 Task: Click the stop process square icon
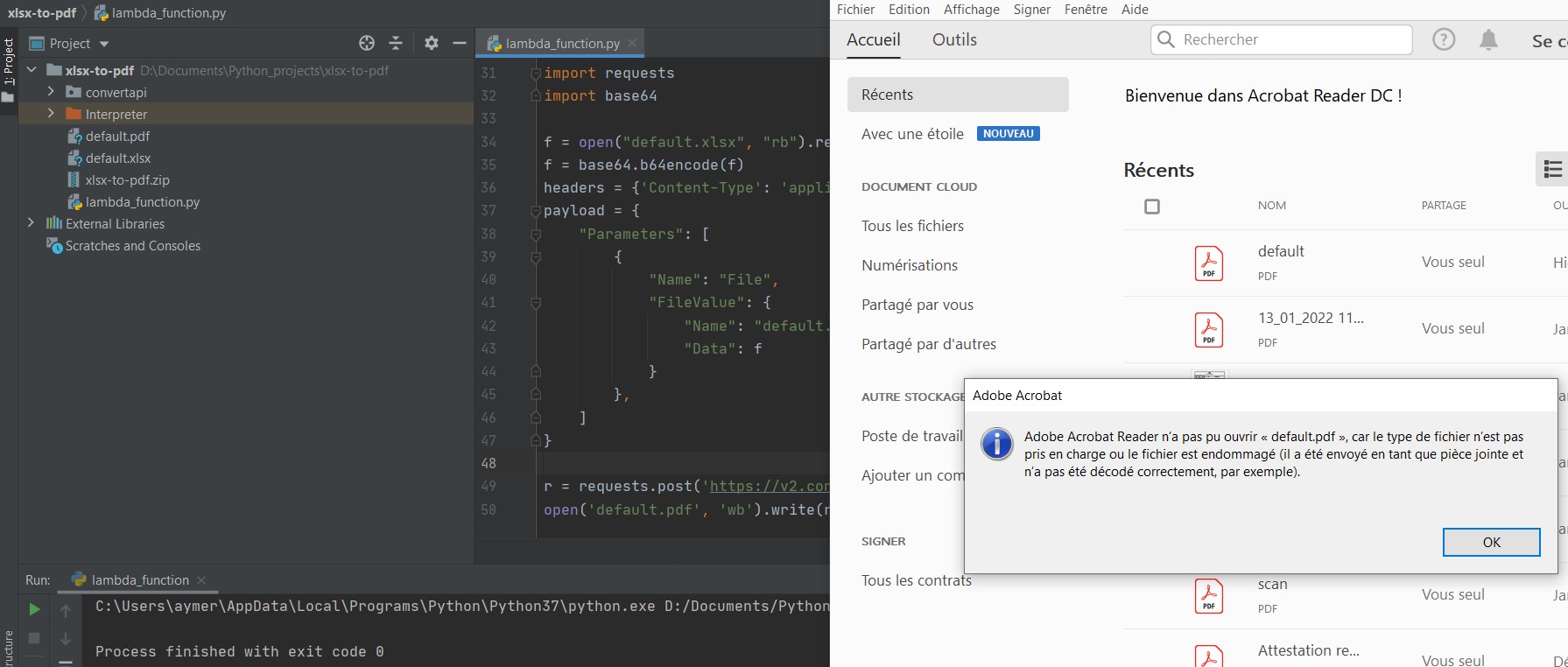(34, 638)
